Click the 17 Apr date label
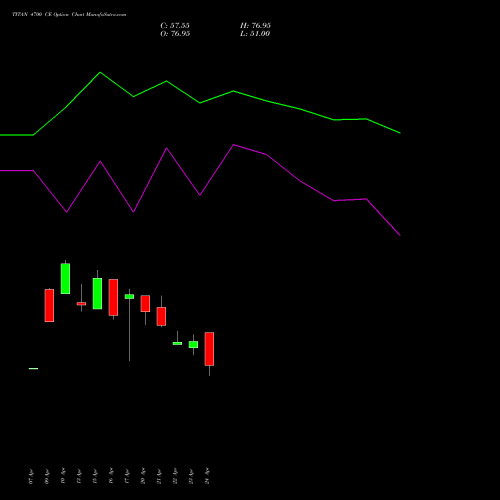The image size is (500, 500). (x=127, y=476)
